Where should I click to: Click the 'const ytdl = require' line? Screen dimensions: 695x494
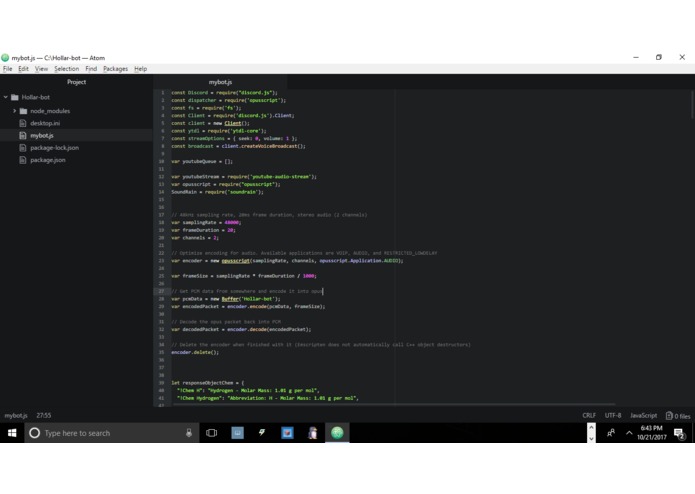click(x=219, y=131)
